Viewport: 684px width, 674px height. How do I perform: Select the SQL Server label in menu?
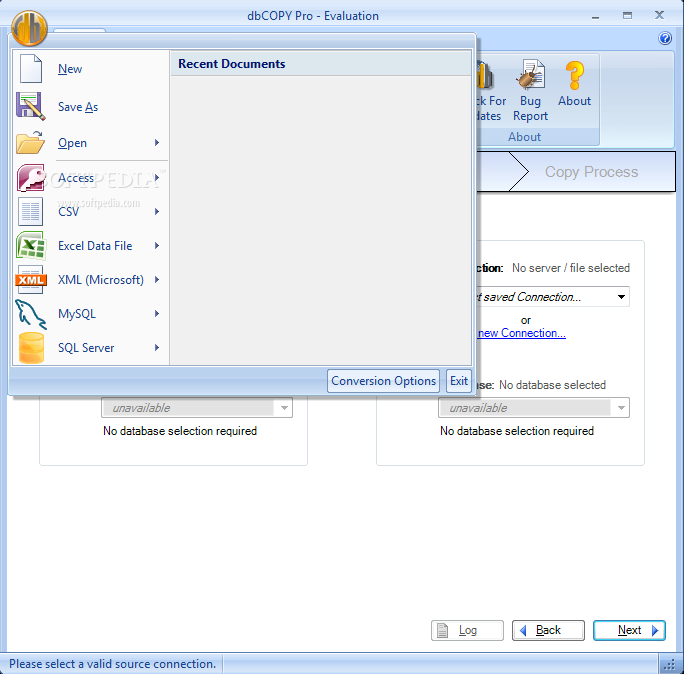coord(86,348)
